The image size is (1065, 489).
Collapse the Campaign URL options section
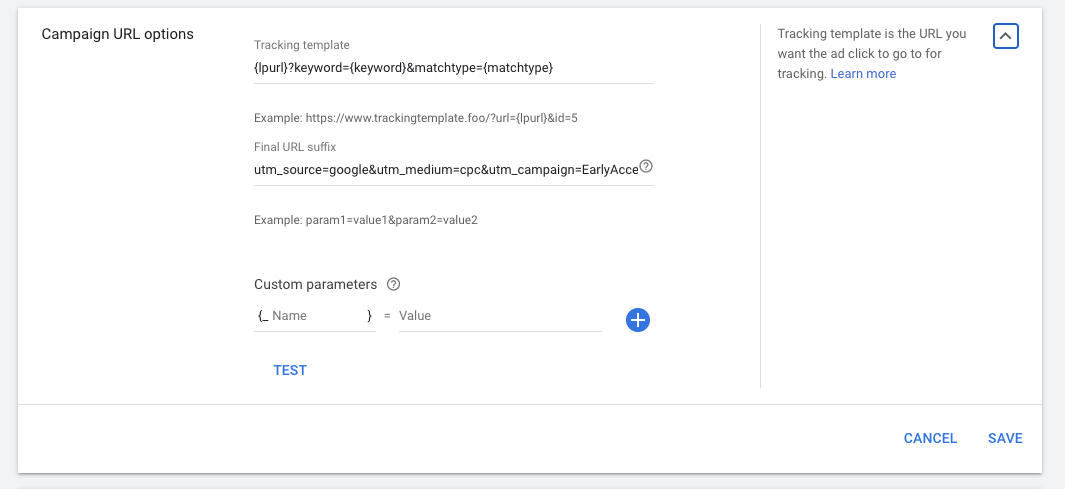1006,36
